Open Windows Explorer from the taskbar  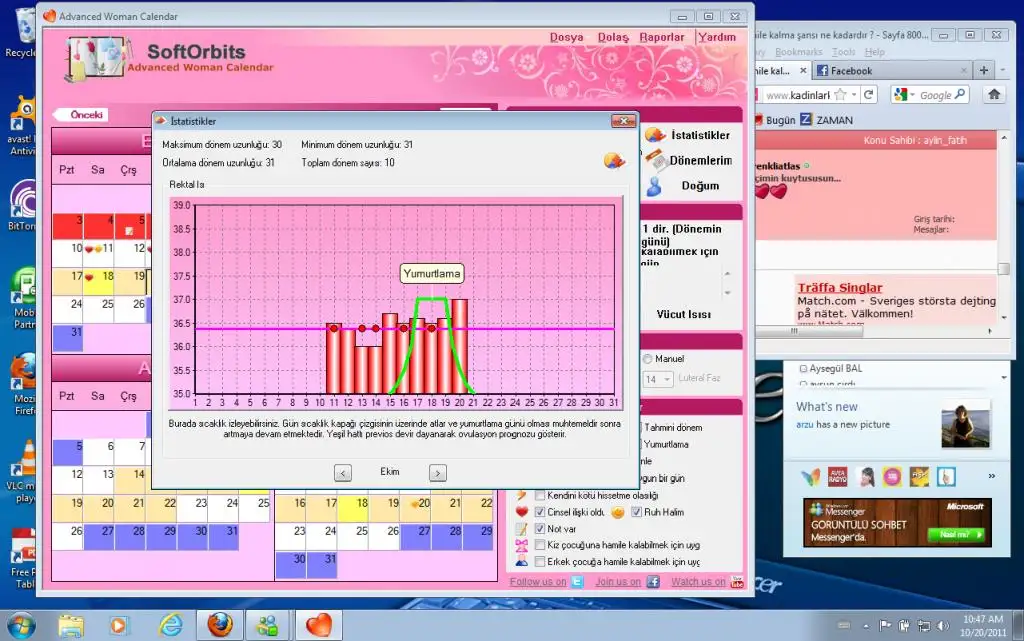(71, 625)
